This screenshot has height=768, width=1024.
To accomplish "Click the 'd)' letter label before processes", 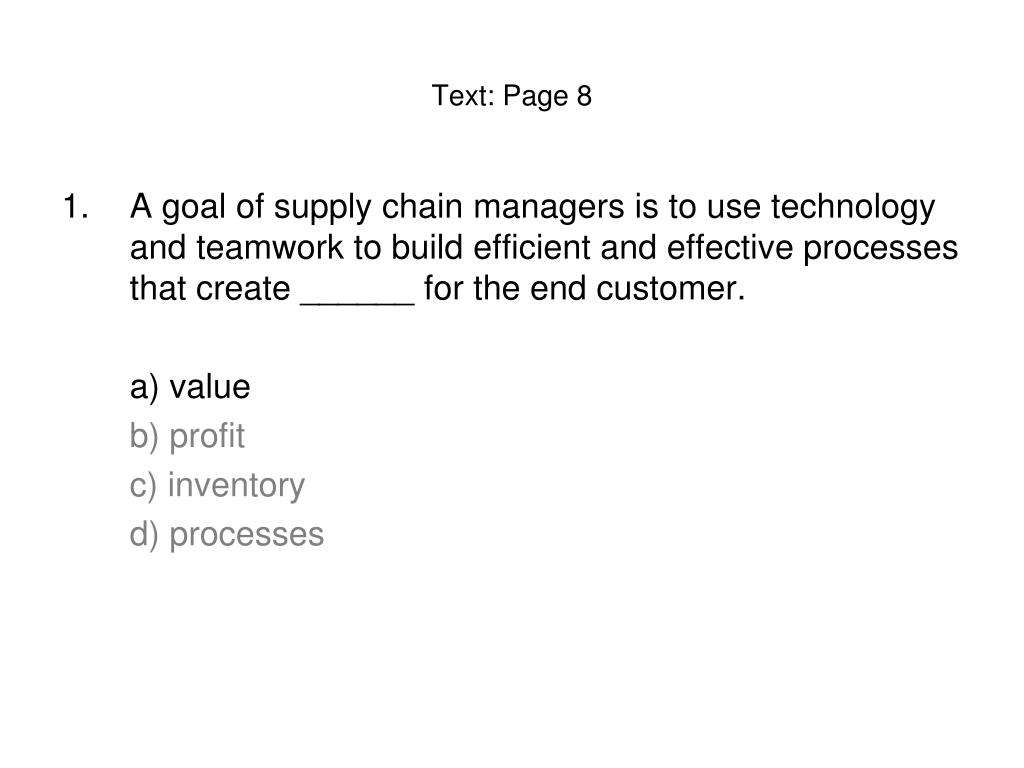I will click(144, 536).
